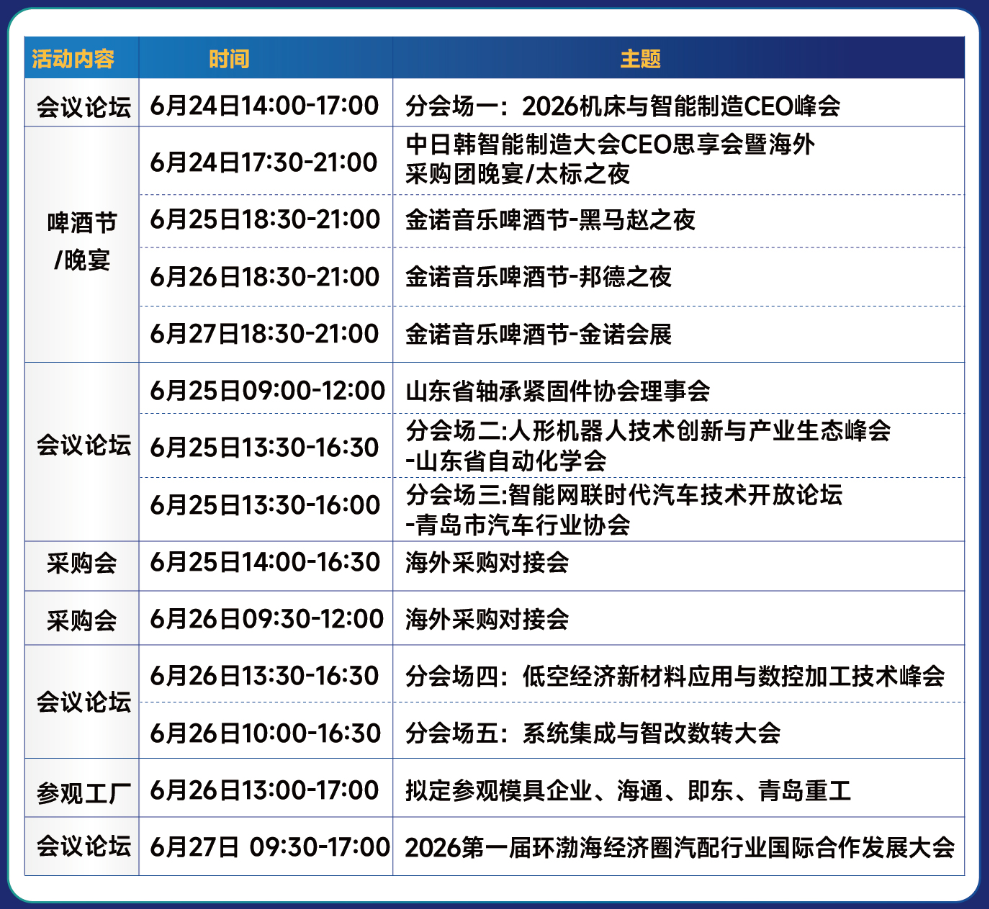Select the 6月24日14:00-17:00 time cell
989x909 pixels.
[266, 103]
